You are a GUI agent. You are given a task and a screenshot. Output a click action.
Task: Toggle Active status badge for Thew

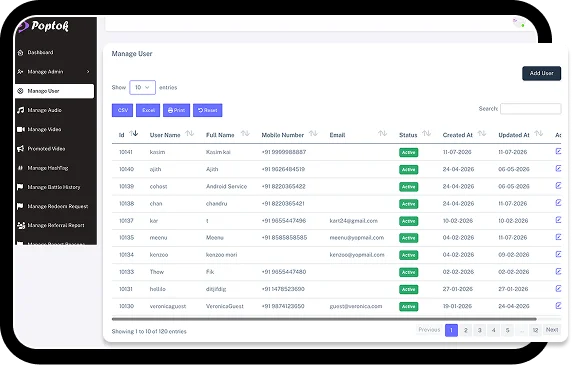coord(409,272)
